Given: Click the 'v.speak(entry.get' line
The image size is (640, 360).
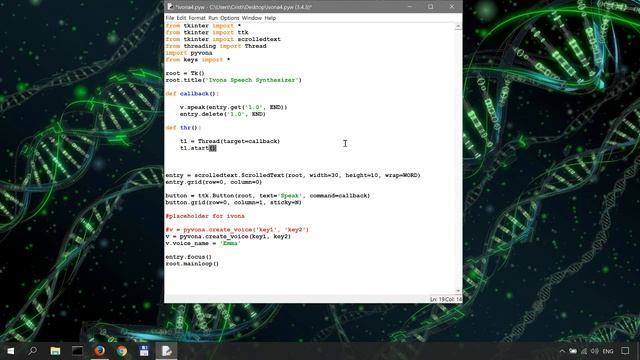Looking at the screenshot, I should pos(233,107).
